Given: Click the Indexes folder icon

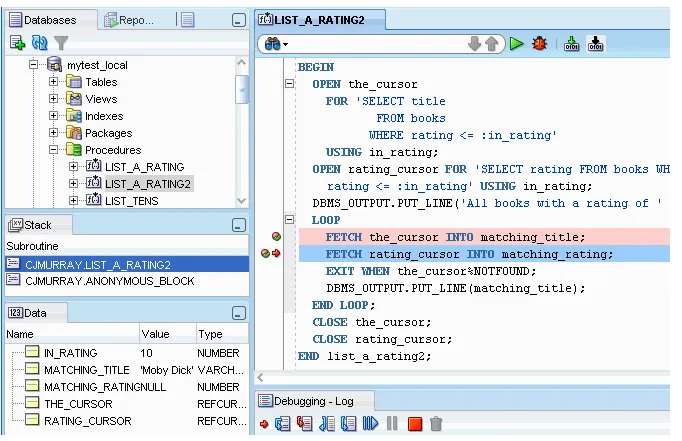Looking at the screenshot, I should 74,116.
